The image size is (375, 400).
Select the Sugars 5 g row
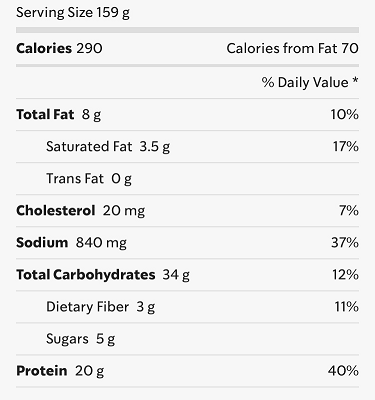(187, 338)
